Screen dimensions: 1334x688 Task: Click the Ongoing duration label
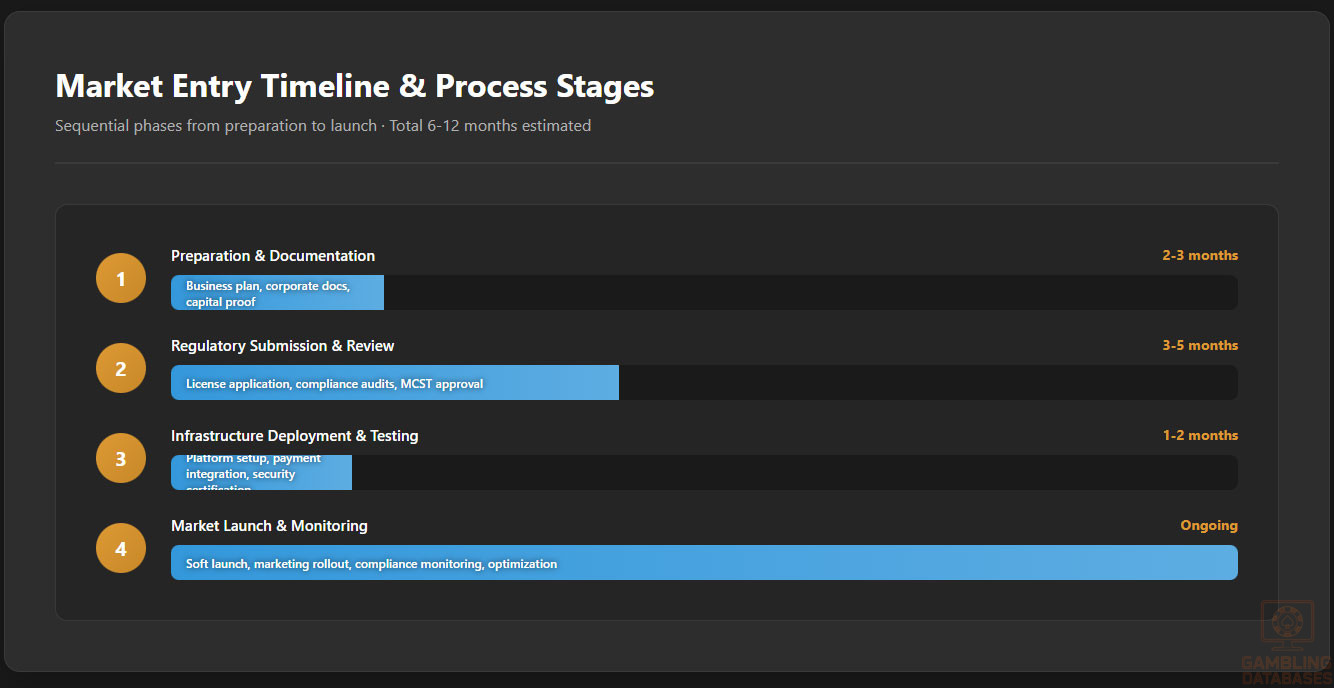(1208, 526)
